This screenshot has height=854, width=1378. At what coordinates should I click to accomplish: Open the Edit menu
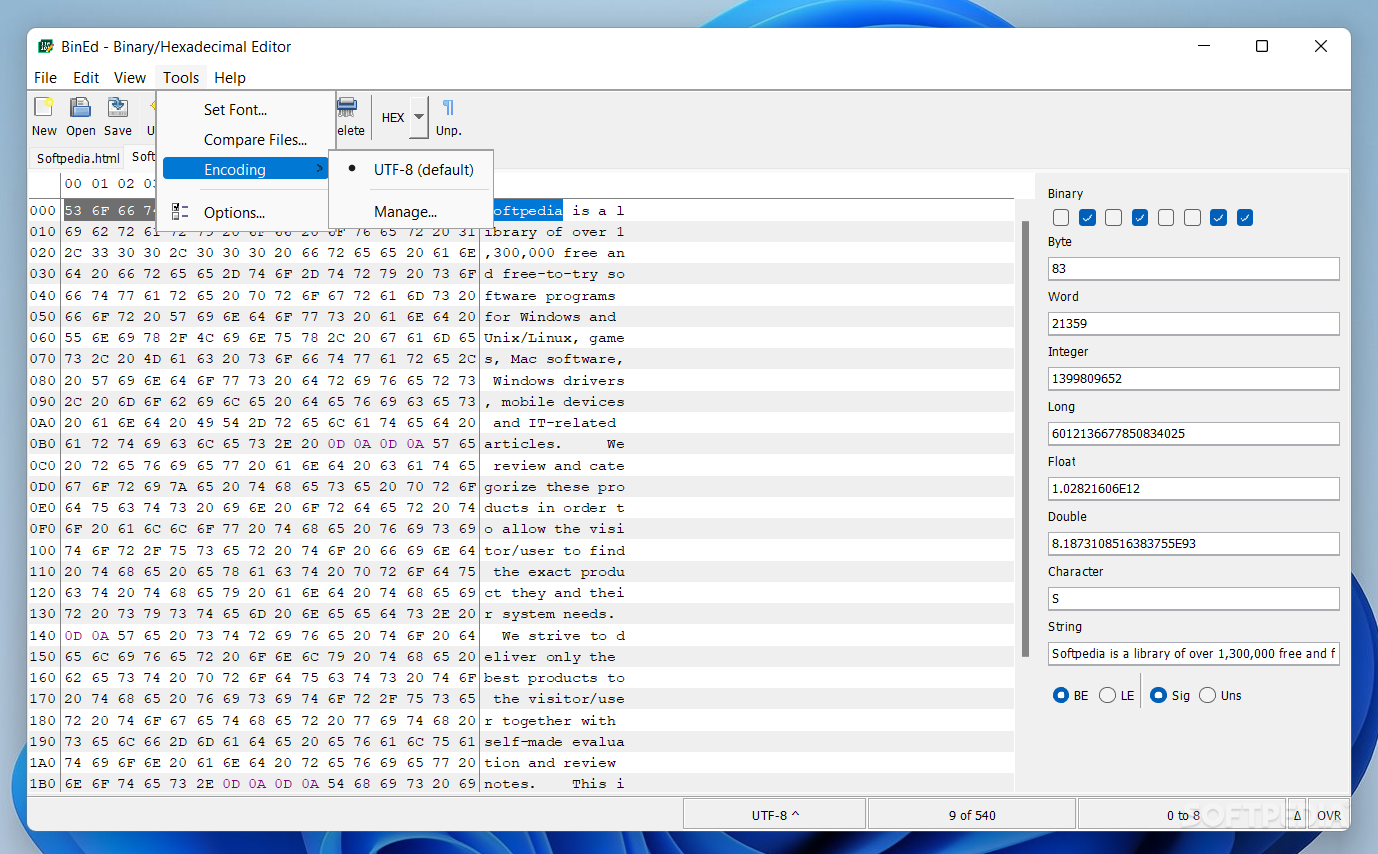[x=86, y=77]
